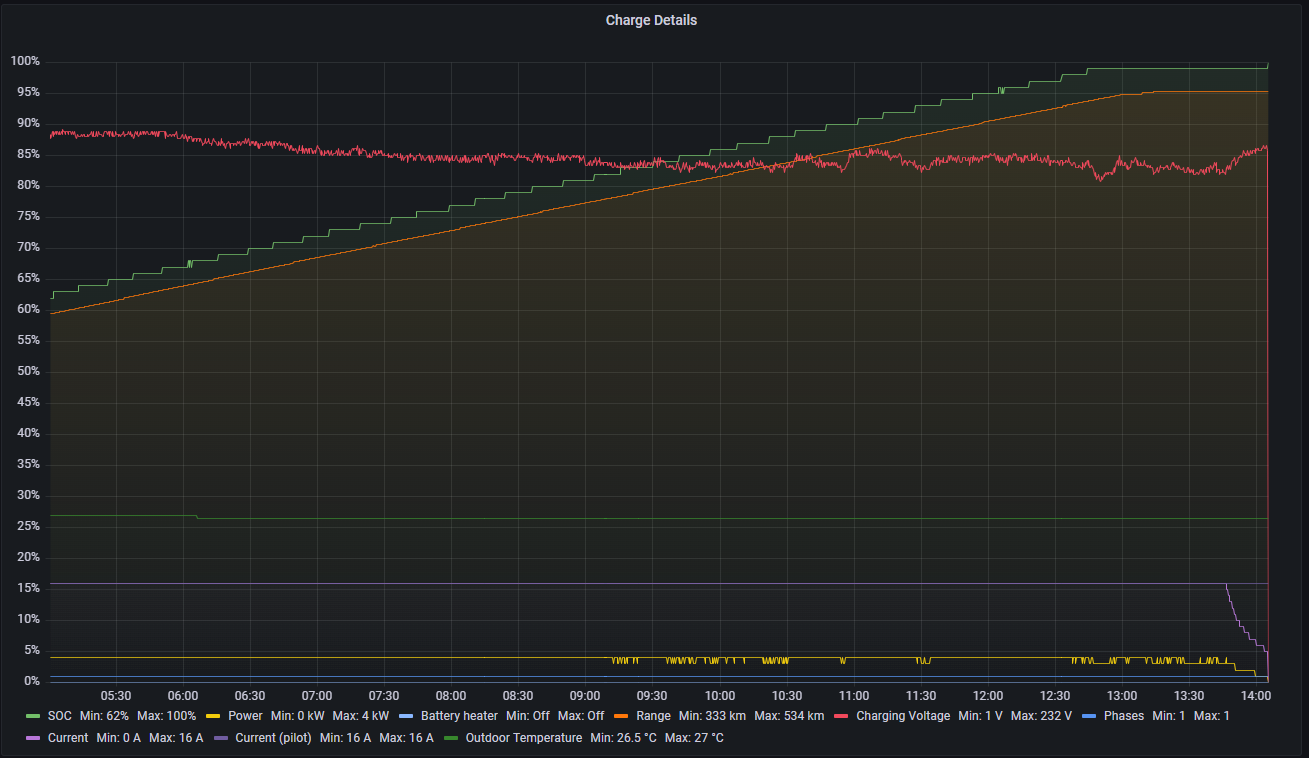Click the yellow Power color swatch
The height and width of the screenshot is (758, 1309).
pos(214,716)
